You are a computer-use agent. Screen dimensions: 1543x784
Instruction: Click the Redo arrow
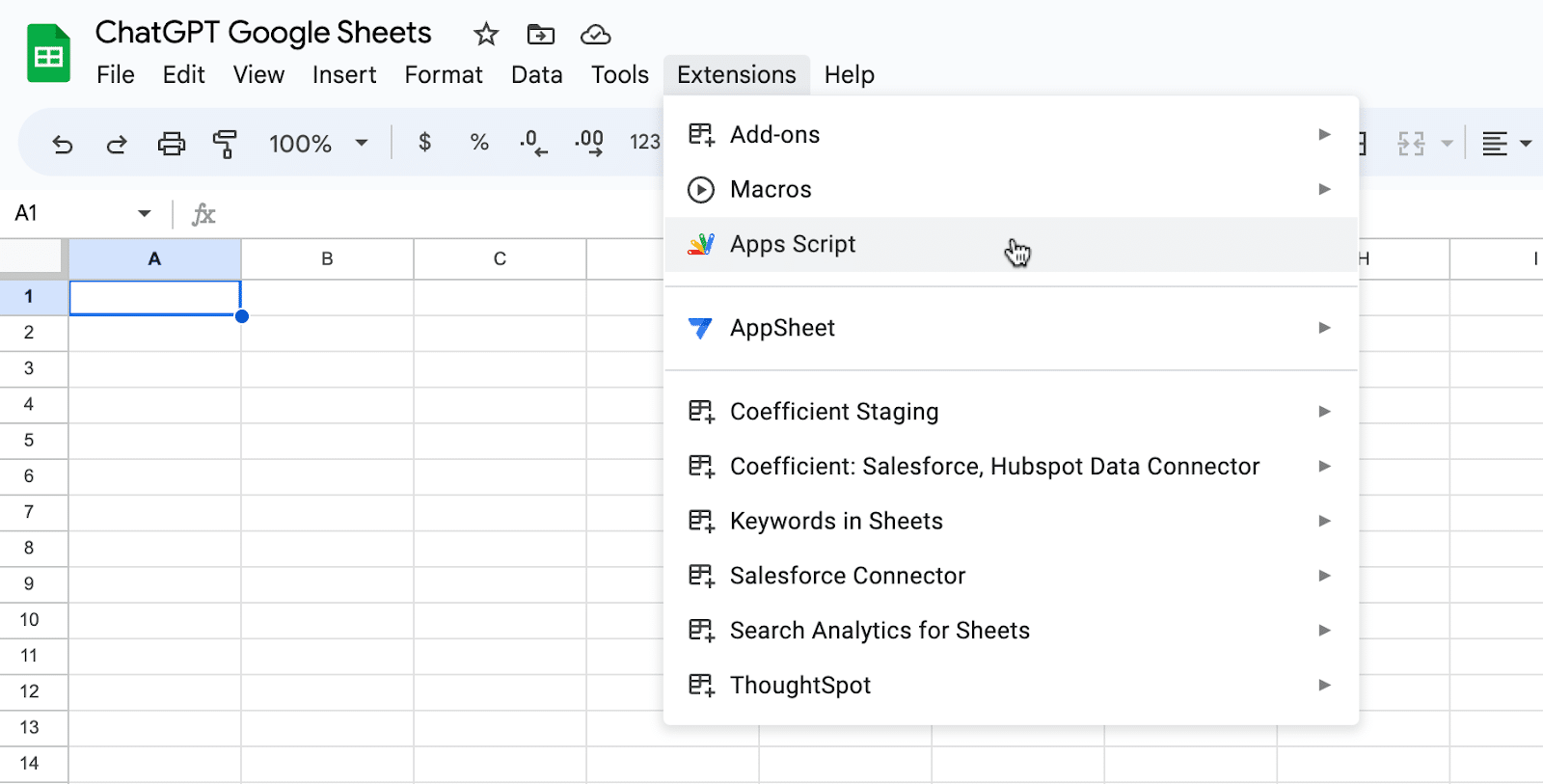tap(117, 144)
